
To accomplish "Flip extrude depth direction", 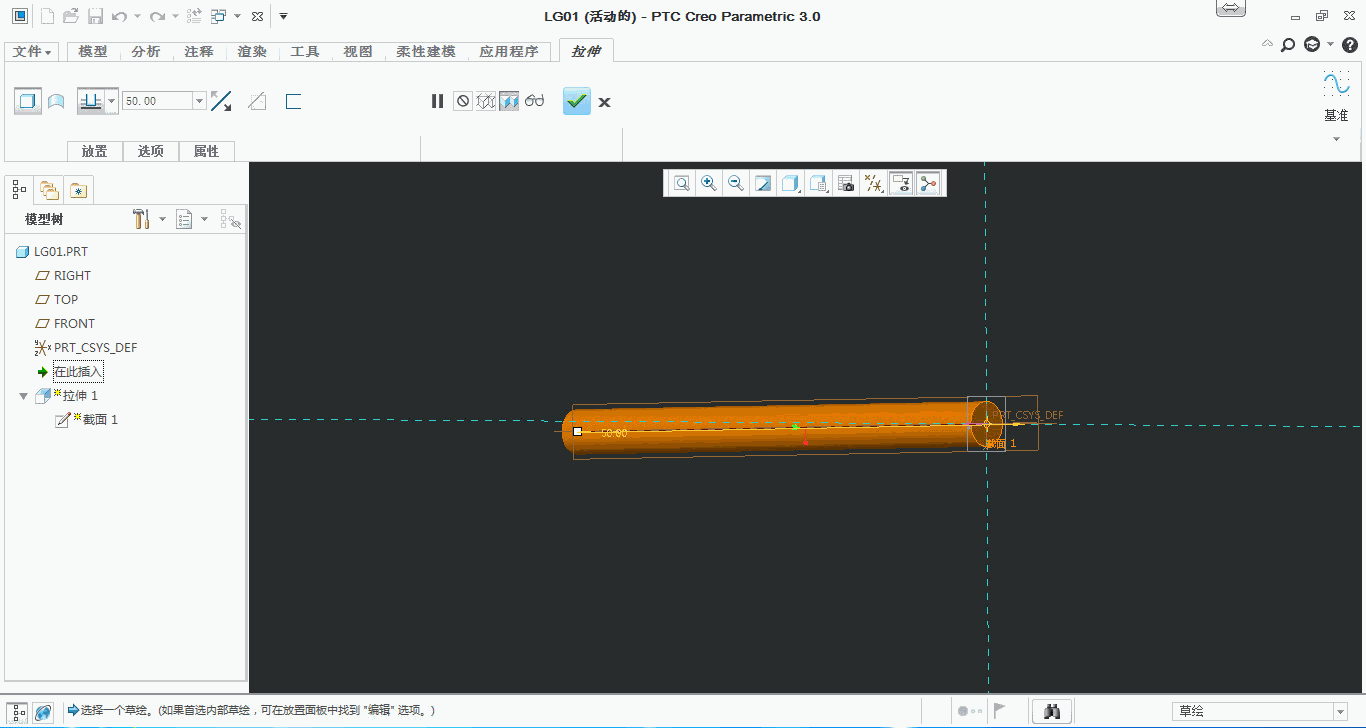I will (221, 101).
